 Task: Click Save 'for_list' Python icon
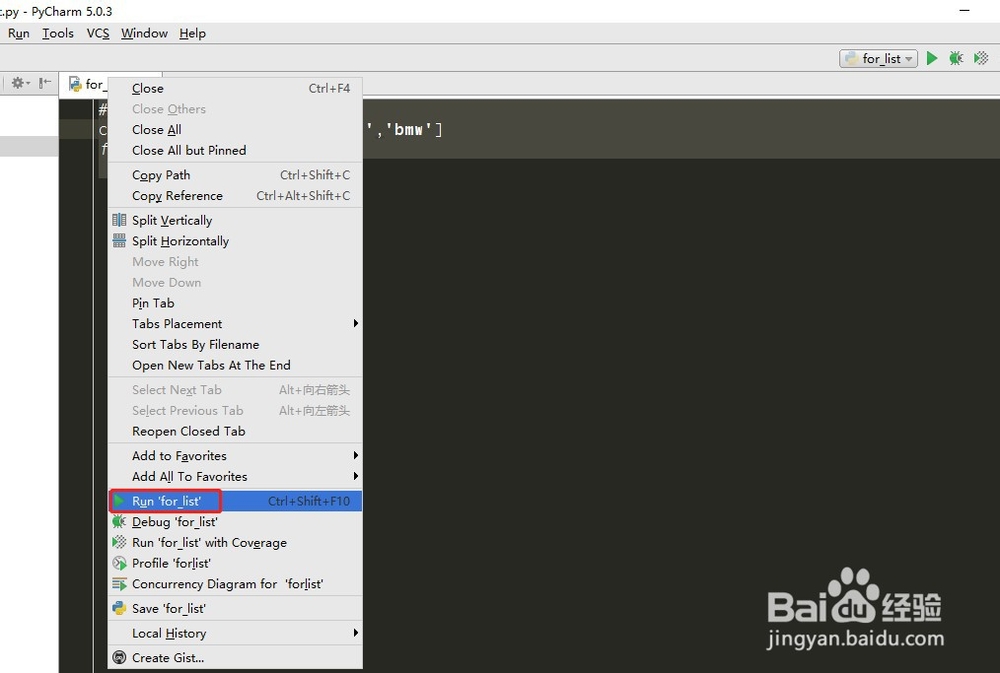point(119,609)
